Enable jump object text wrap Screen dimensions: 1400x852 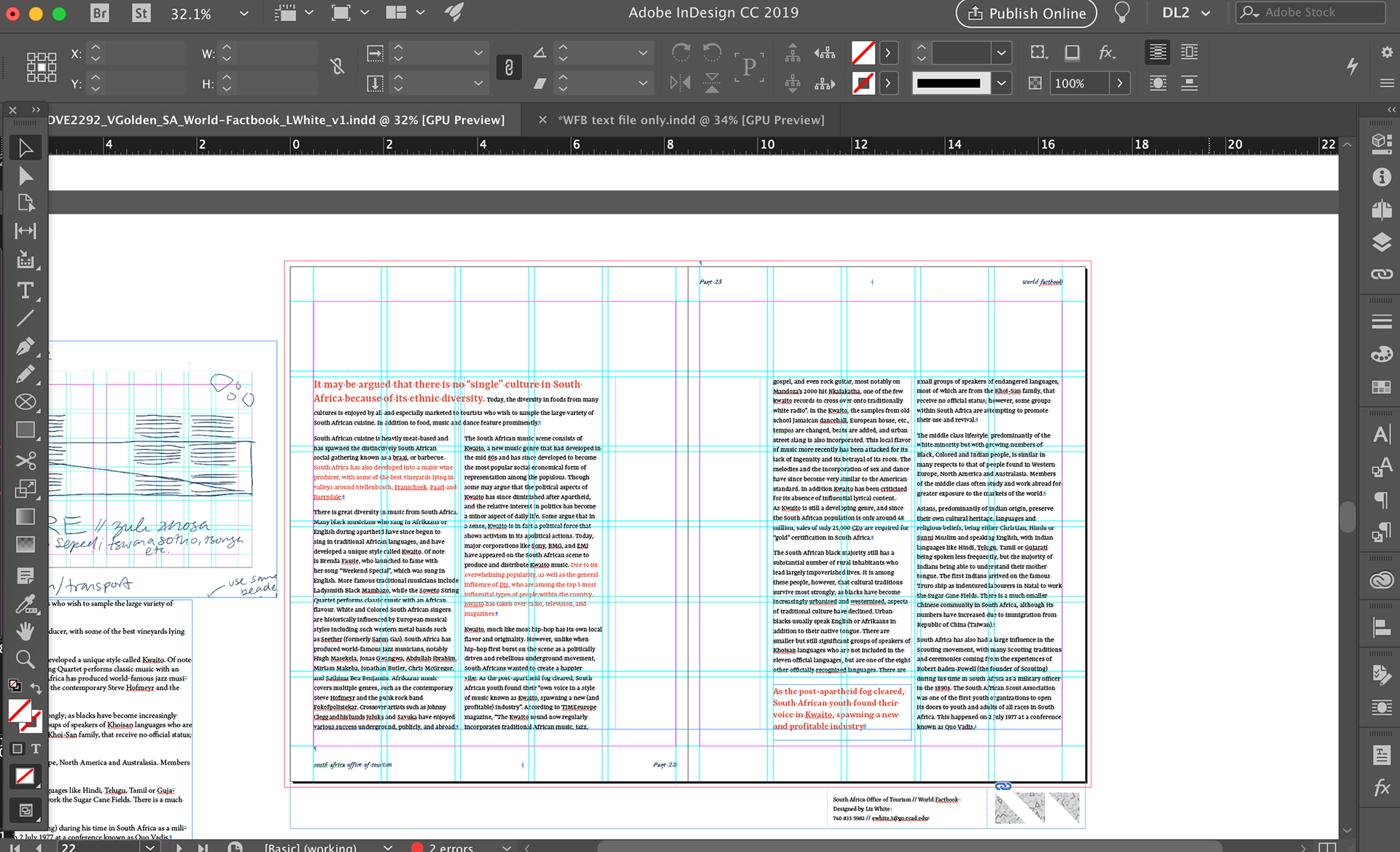click(1189, 83)
